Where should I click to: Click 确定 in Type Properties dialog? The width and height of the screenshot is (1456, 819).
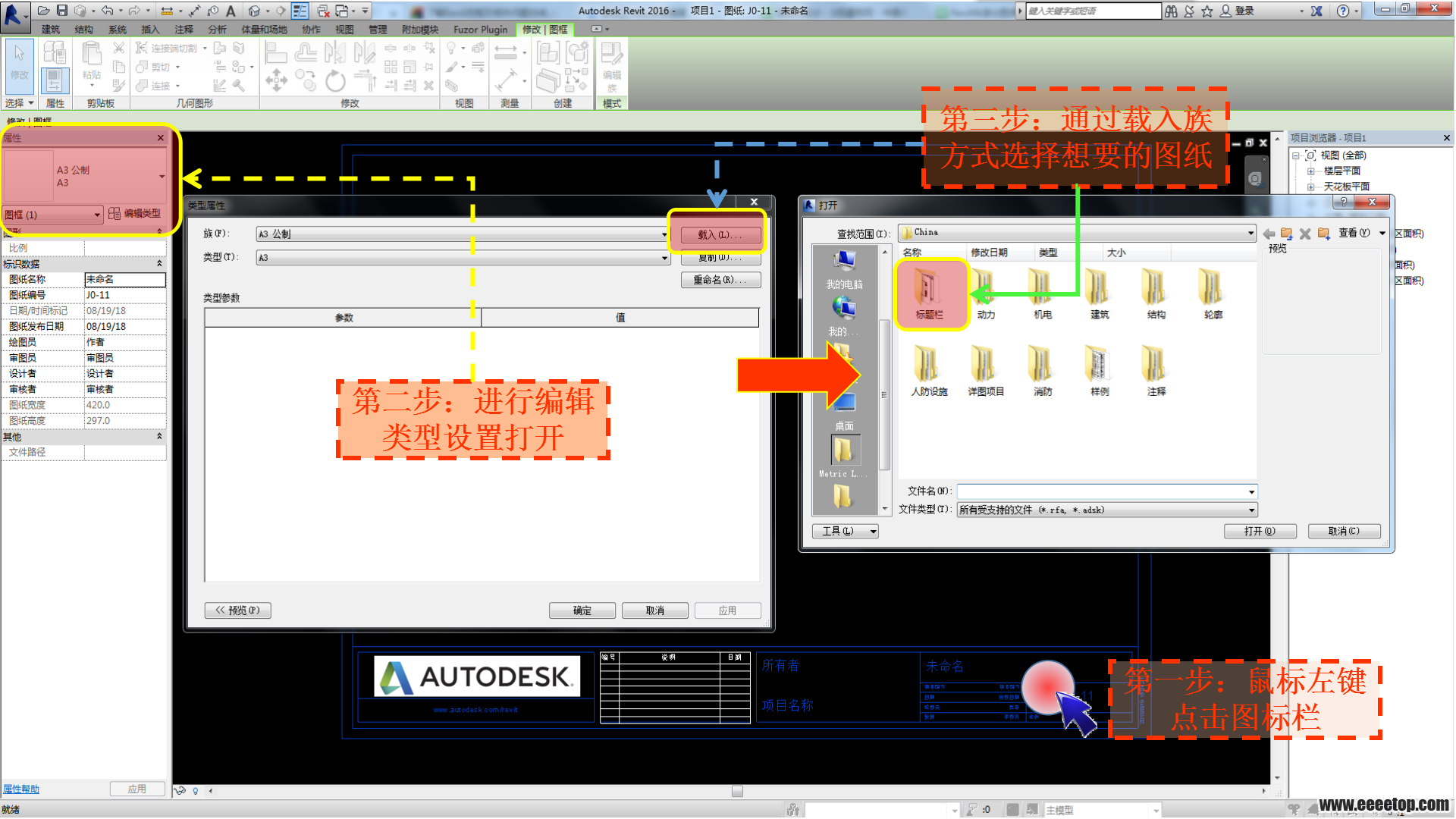click(x=582, y=610)
